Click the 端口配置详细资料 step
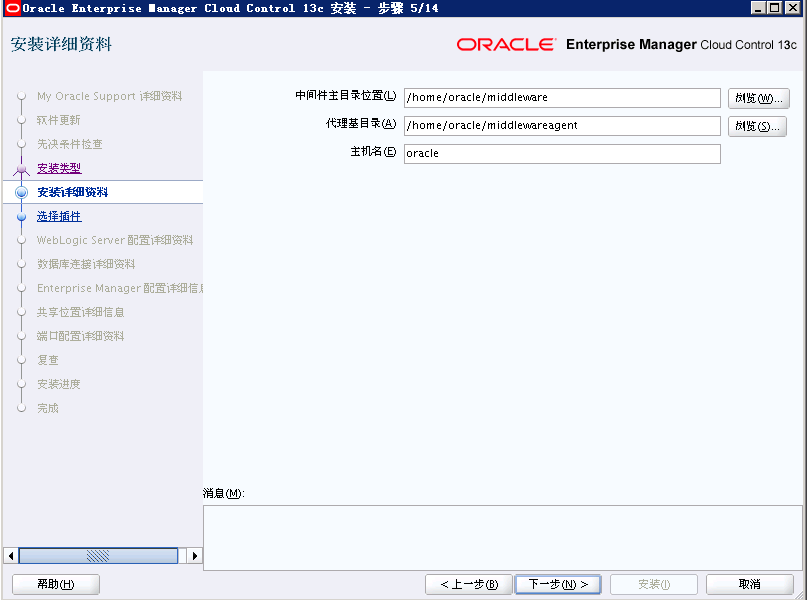Image resolution: width=807 pixels, height=600 pixels. (x=80, y=336)
